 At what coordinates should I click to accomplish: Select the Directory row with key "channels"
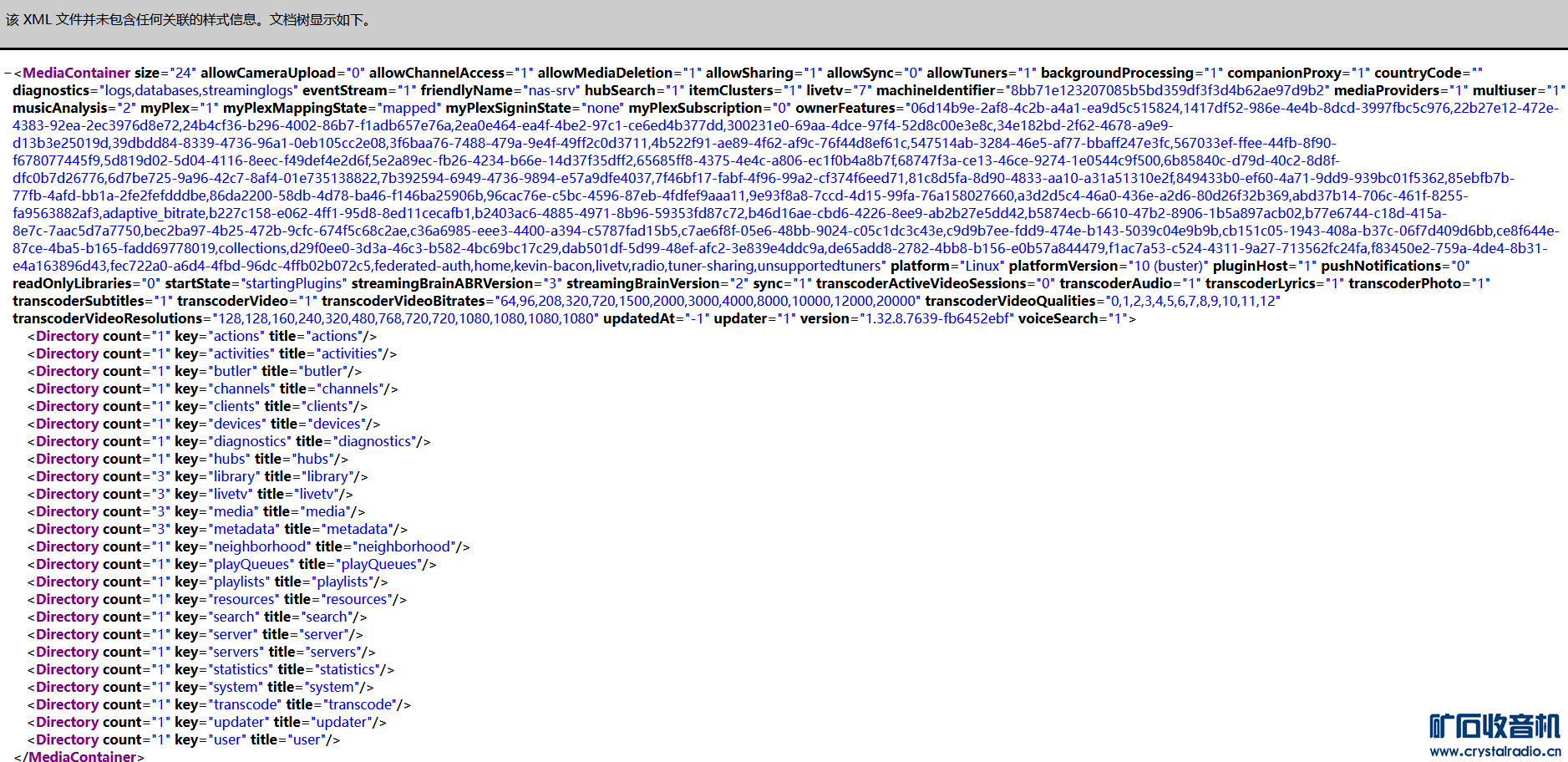213,389
